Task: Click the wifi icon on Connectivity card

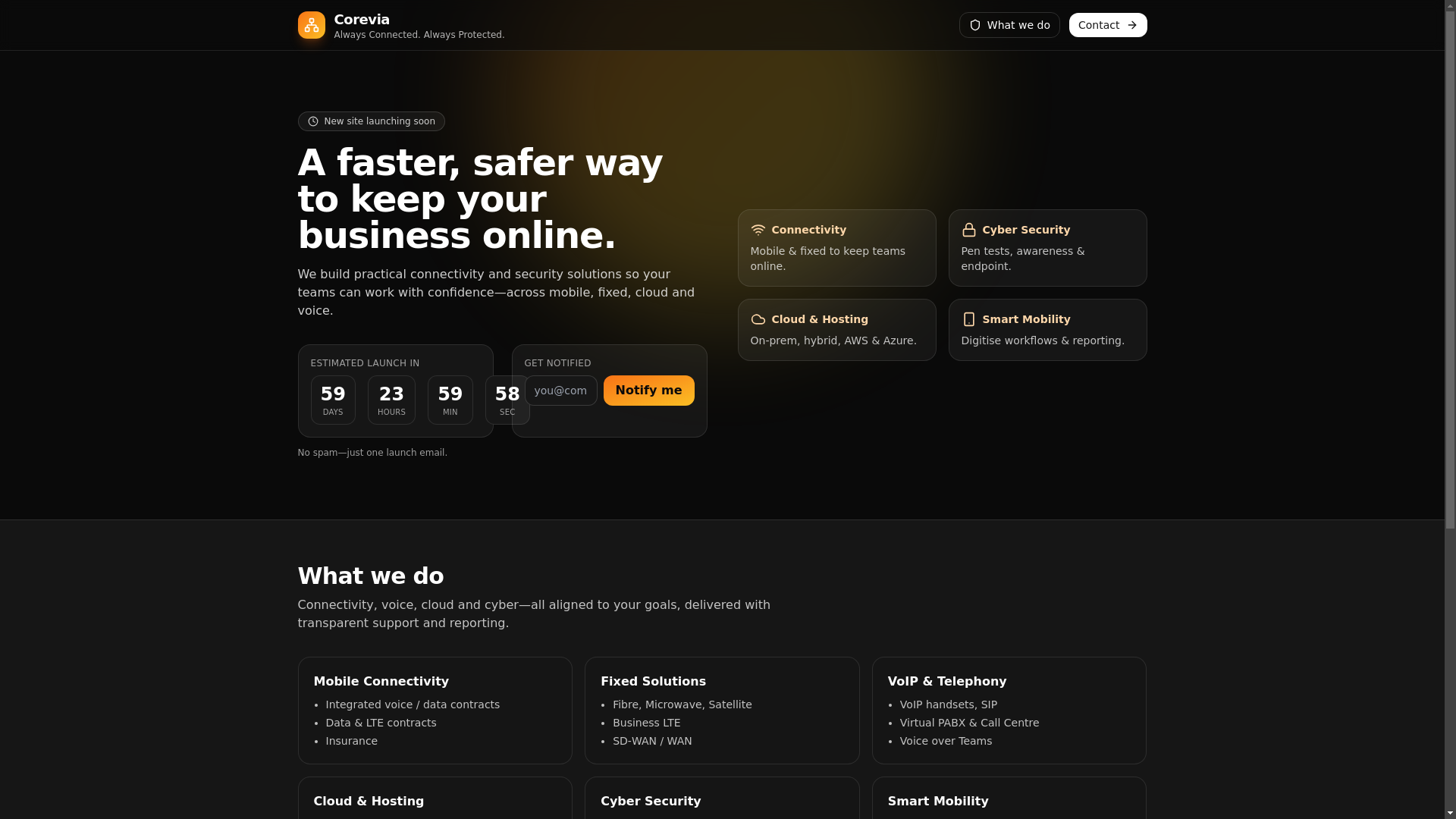Action: (758, 230)
